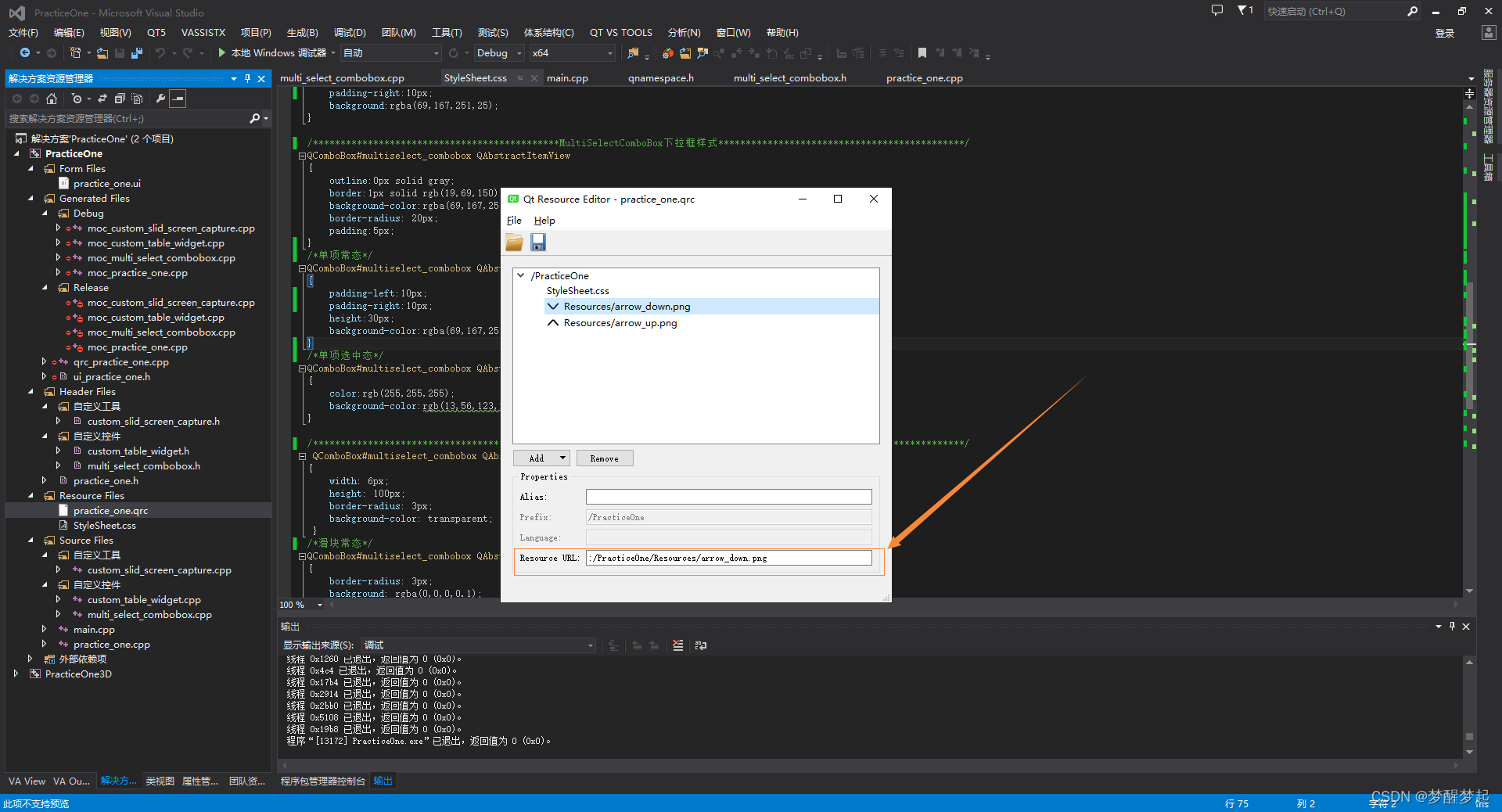Expand the PracticeOne3D project

point(16,674)
